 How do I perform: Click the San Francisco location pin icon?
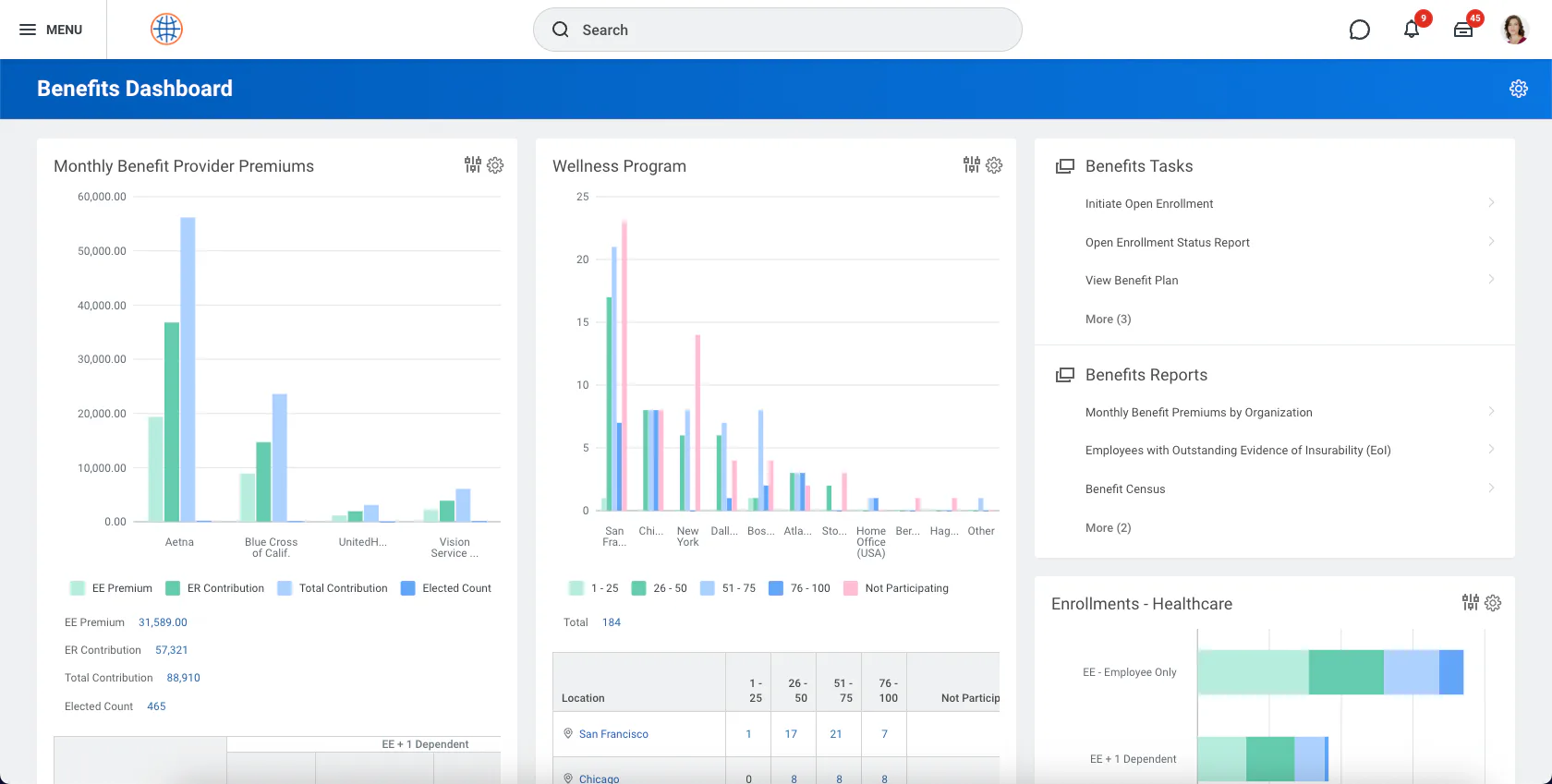568,733
